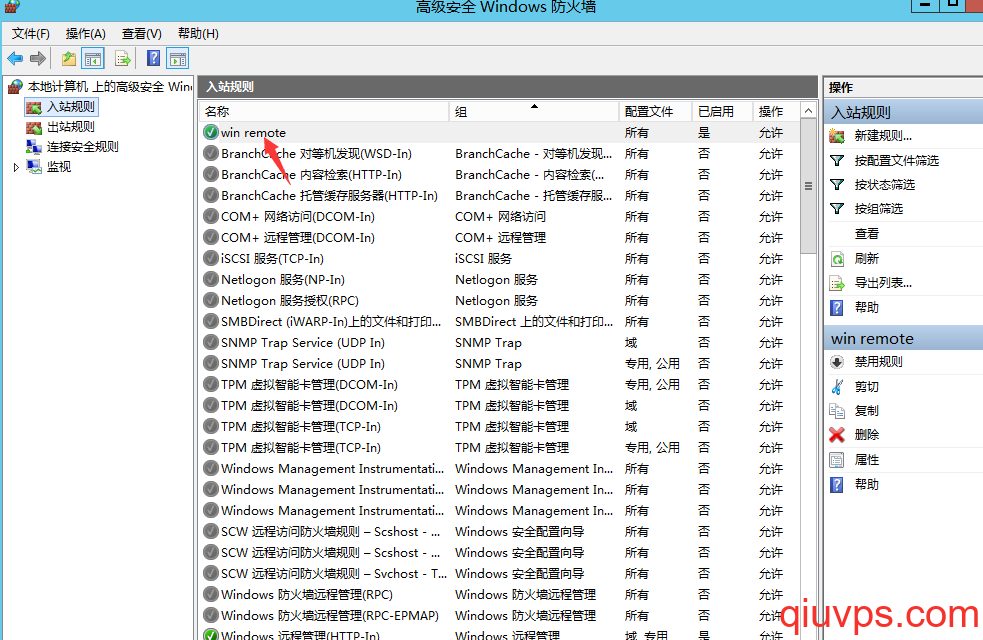Open the 查看(V) menu

point(142,34)
